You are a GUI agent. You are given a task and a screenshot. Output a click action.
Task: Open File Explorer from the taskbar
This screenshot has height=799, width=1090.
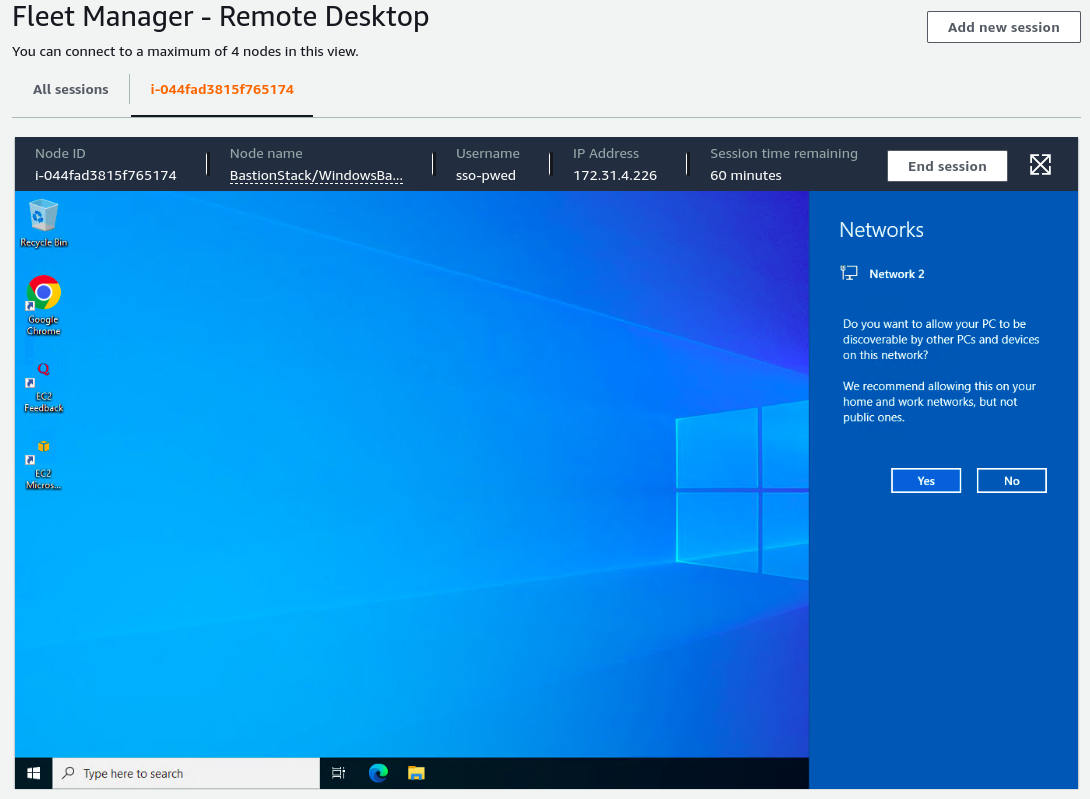point(416,773)
